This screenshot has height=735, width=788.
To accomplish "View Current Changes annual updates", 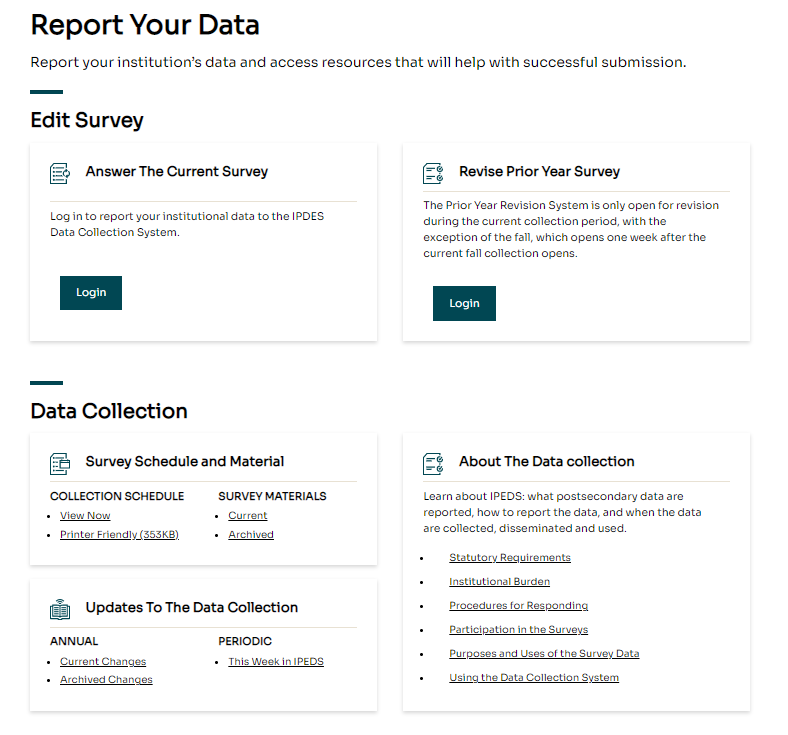I will point(103,662).
